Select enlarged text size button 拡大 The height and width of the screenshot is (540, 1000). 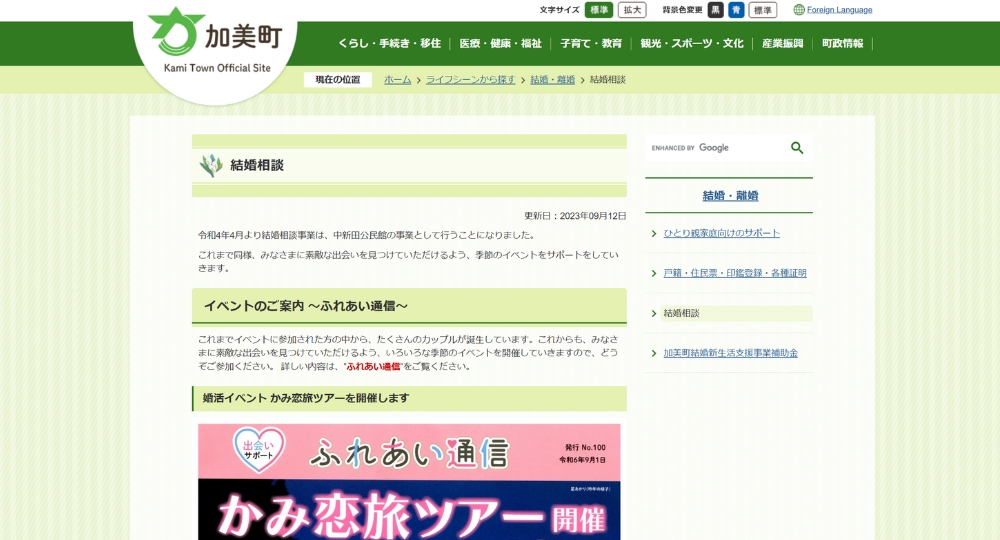632,10
